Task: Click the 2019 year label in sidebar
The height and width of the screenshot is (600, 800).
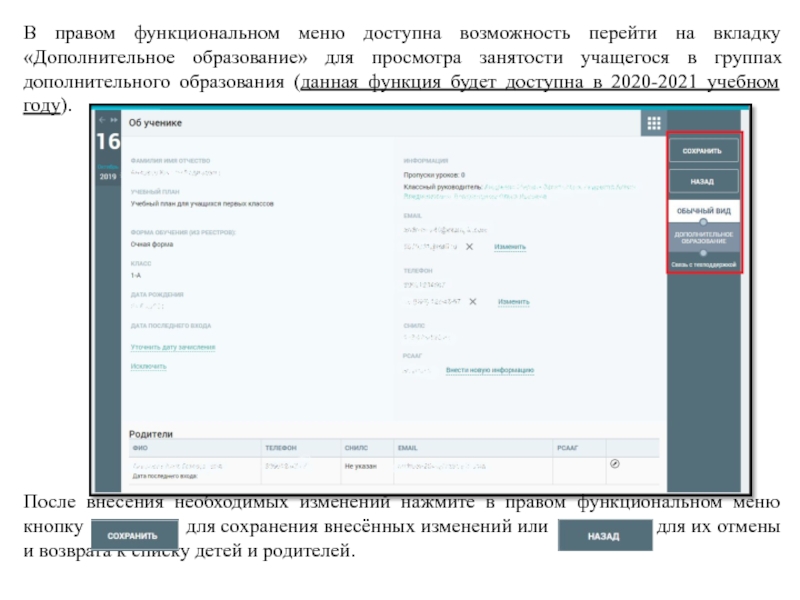Action: click(x=107, y=176)
